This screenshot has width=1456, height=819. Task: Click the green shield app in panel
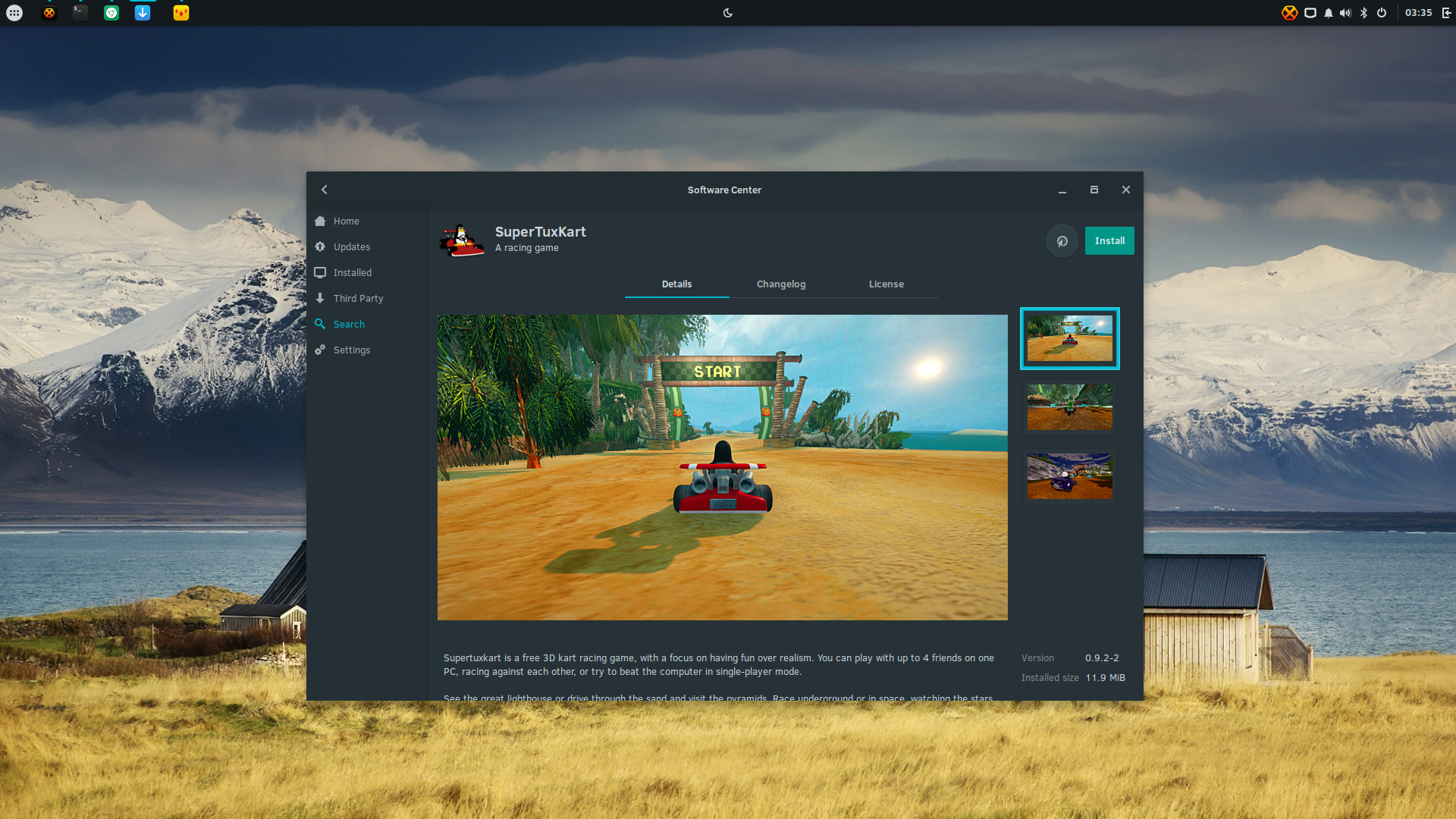[x=111, y=13]
